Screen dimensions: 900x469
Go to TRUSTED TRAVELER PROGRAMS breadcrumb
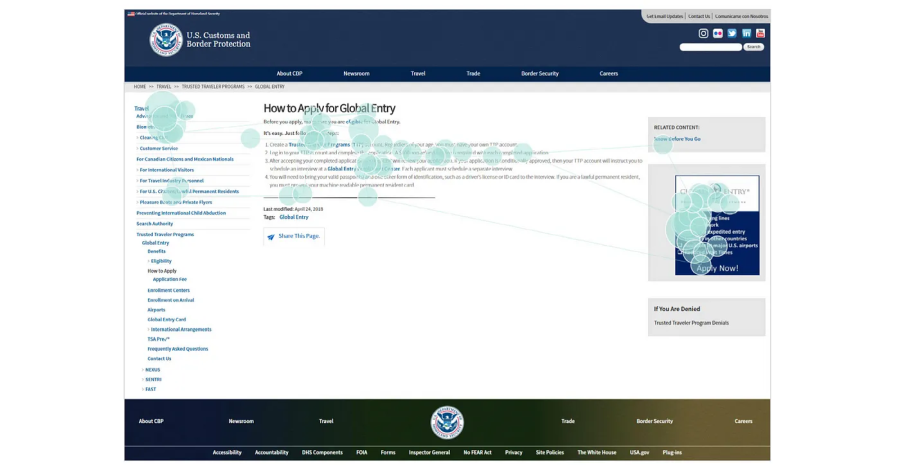(x=213, y=87)
